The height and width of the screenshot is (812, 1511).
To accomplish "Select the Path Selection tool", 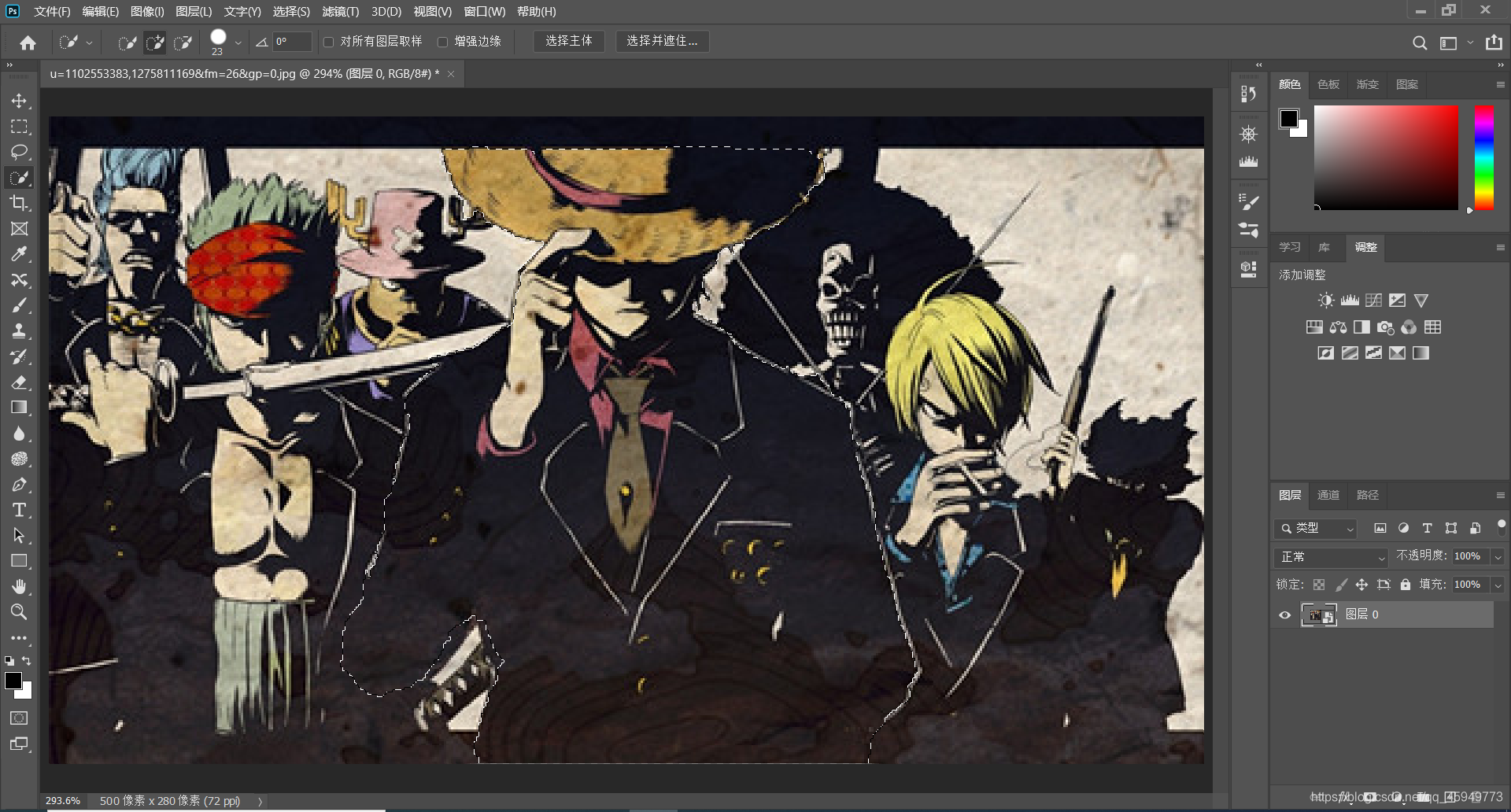I will pyautogui.click(x=19, y=535).
